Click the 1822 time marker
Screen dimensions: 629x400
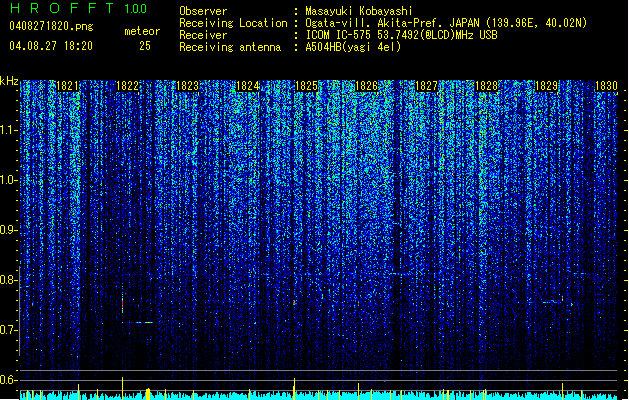click(x=127, y=86)
